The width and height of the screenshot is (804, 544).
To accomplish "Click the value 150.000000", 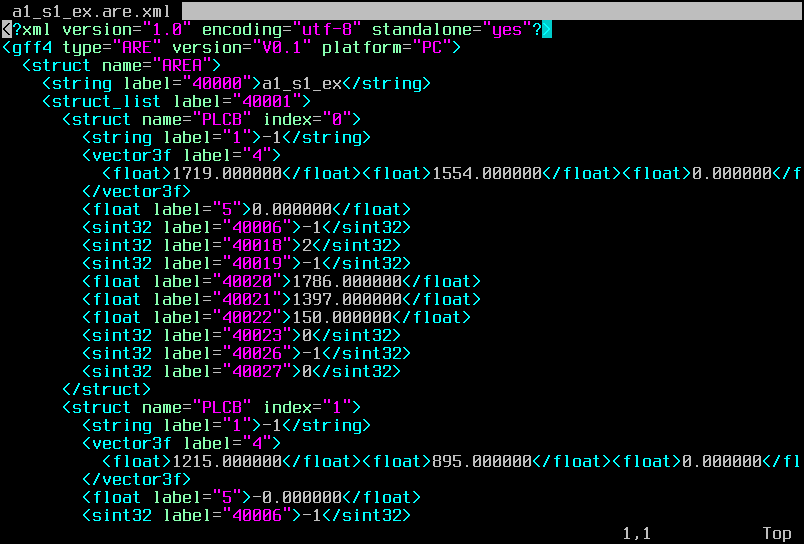I will (342, 317).
